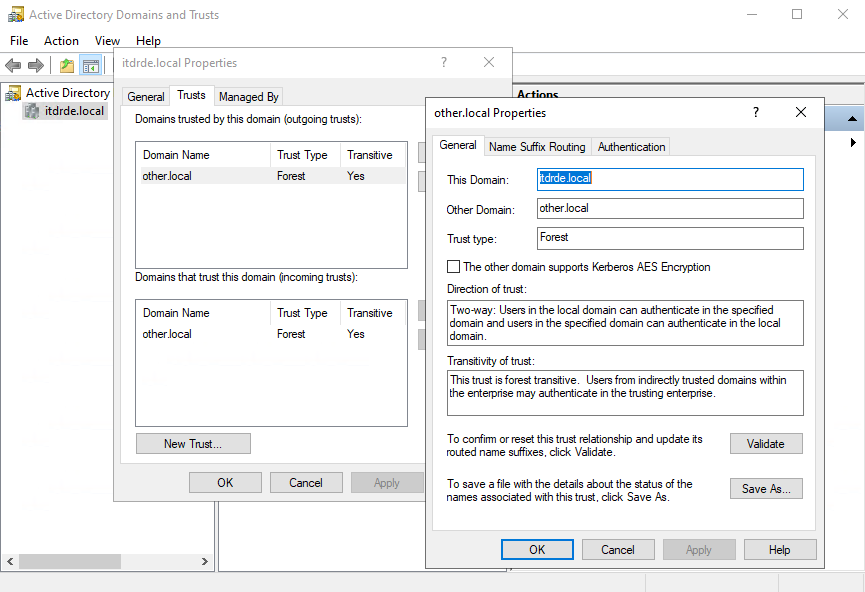Select the Active Directory root node icon
This screenshot has width=865, height=592.
tap(13, 93)
